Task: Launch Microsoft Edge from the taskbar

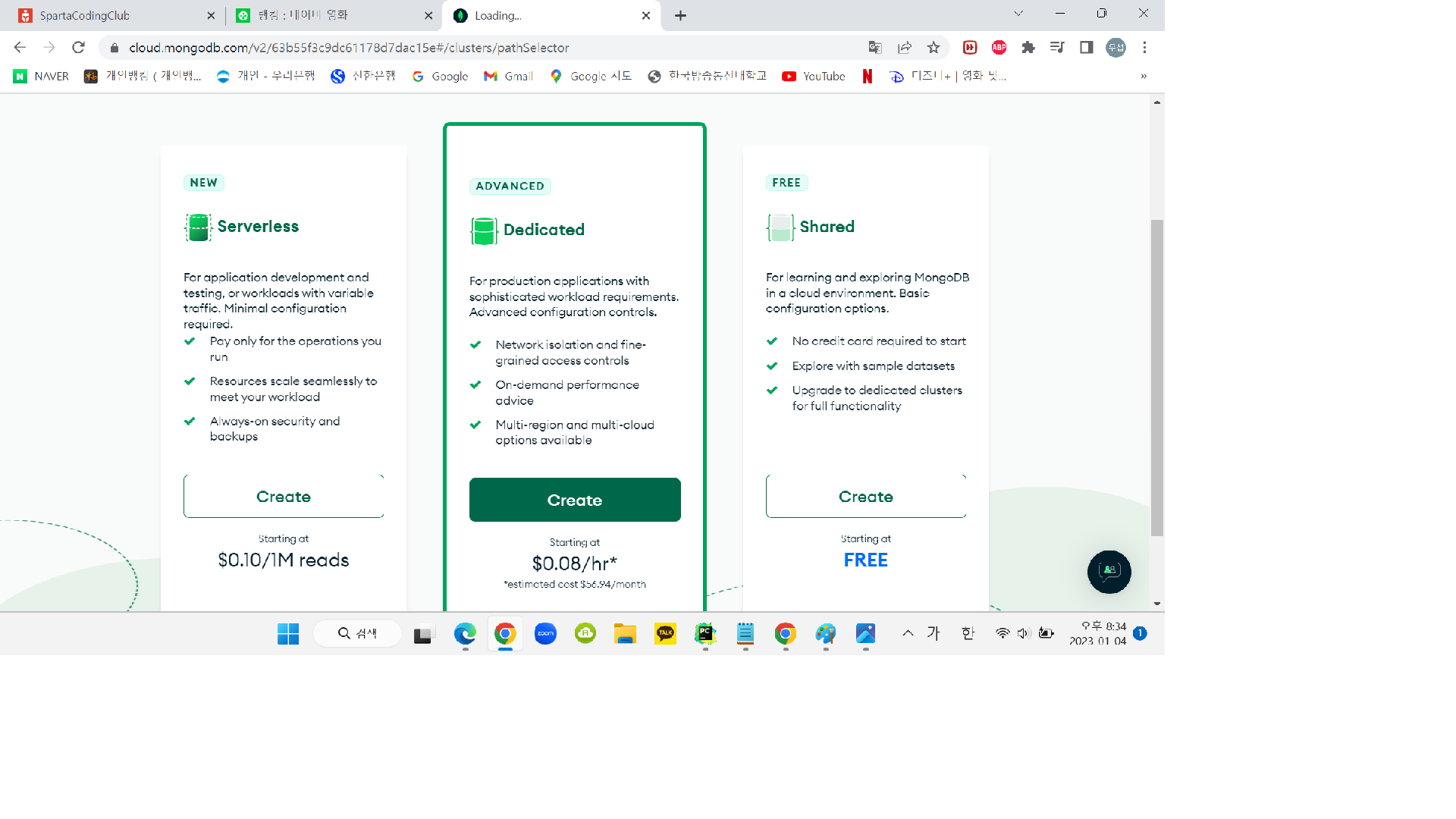Action: (x=465, y=634)
